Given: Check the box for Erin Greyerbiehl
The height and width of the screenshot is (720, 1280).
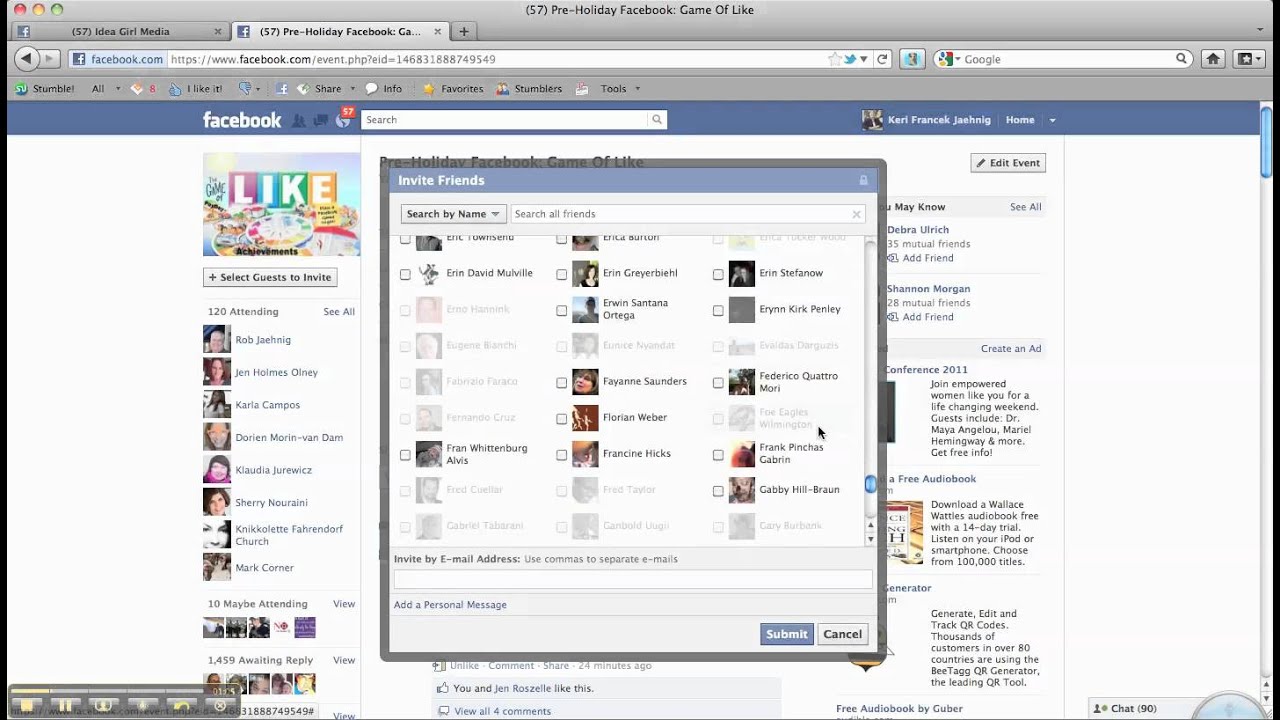Looking at the screenshot, I should click(561, 274).
